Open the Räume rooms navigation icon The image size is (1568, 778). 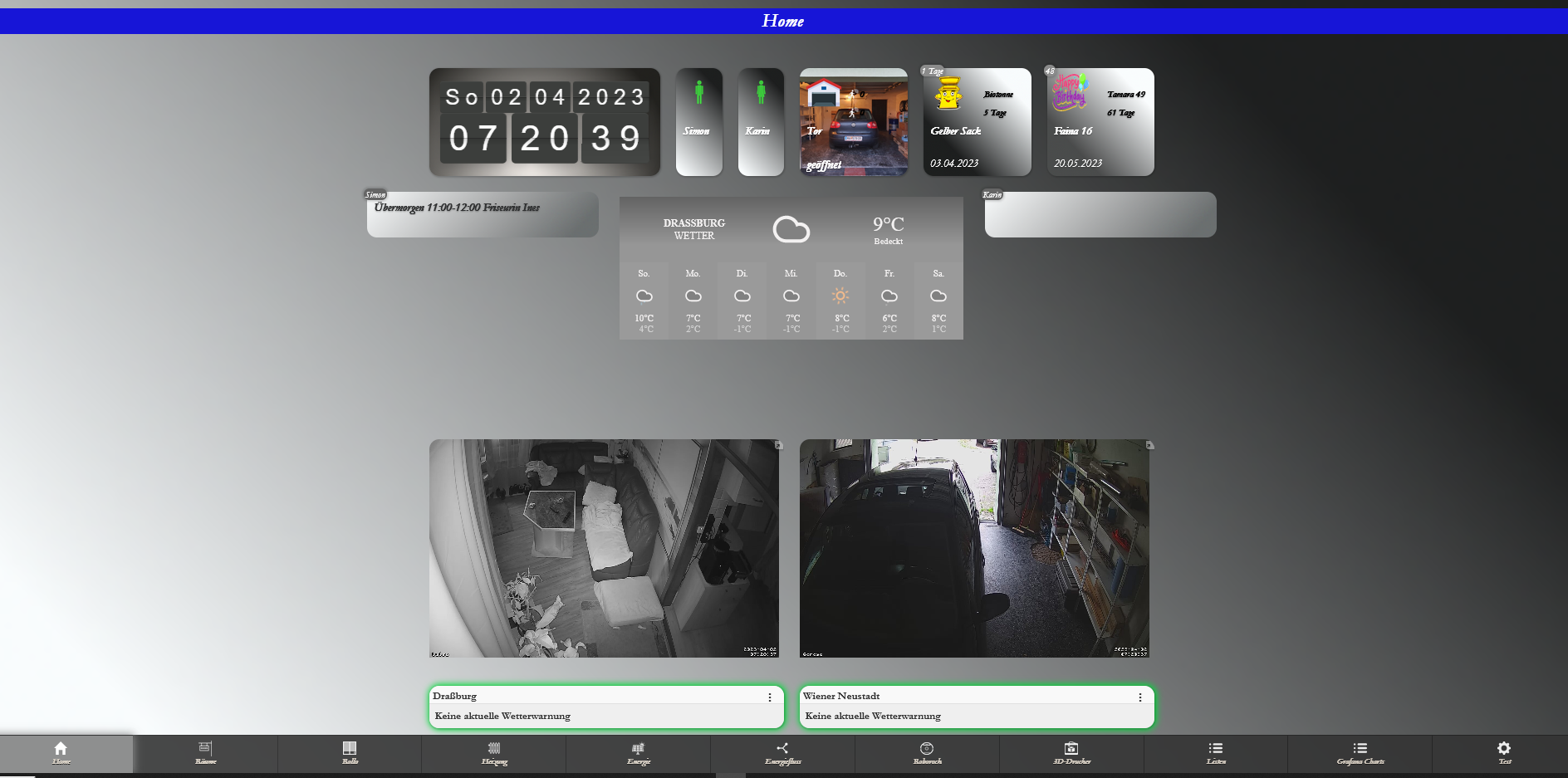click(x=205, y=748)
